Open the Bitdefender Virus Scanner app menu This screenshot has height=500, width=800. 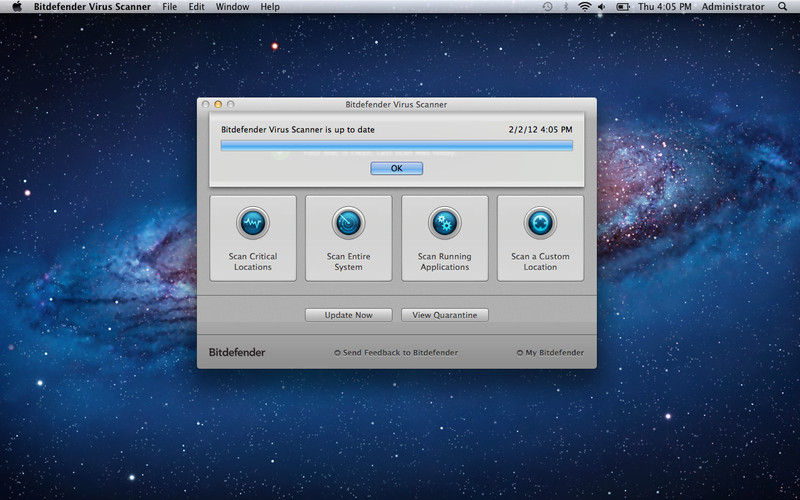pos(92,7)
